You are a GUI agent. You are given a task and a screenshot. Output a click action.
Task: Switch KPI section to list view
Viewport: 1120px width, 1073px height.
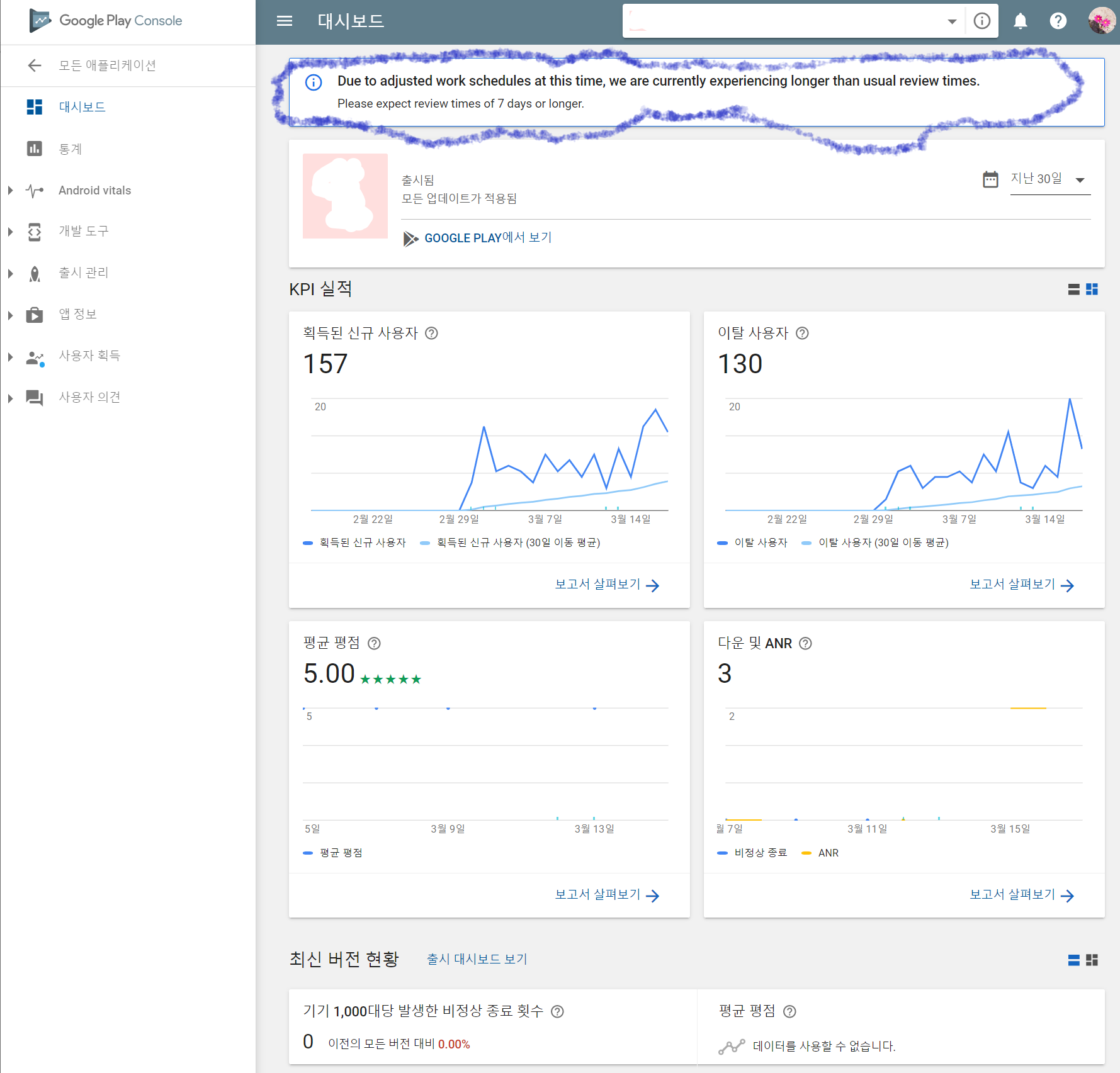(x=1074, y=289)
